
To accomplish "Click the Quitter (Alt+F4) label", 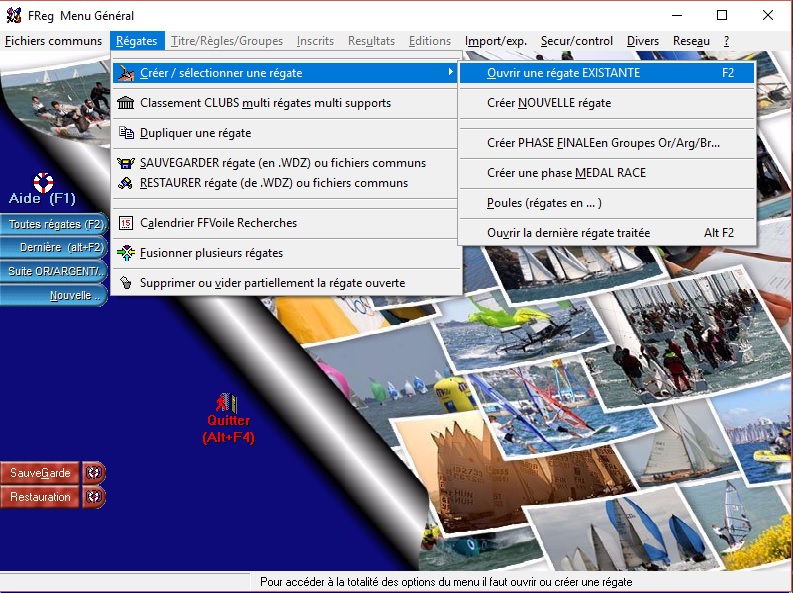I will 229,429.
